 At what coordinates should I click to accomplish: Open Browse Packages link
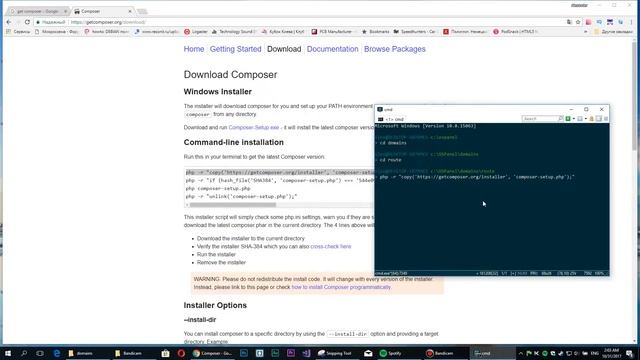coord(395,49)
